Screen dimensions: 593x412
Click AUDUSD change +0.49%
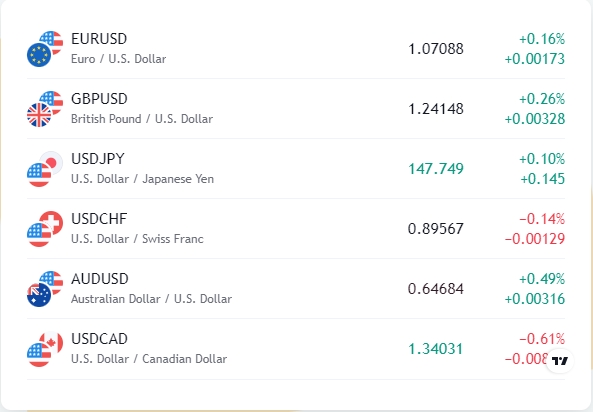(x=542, y=279)
